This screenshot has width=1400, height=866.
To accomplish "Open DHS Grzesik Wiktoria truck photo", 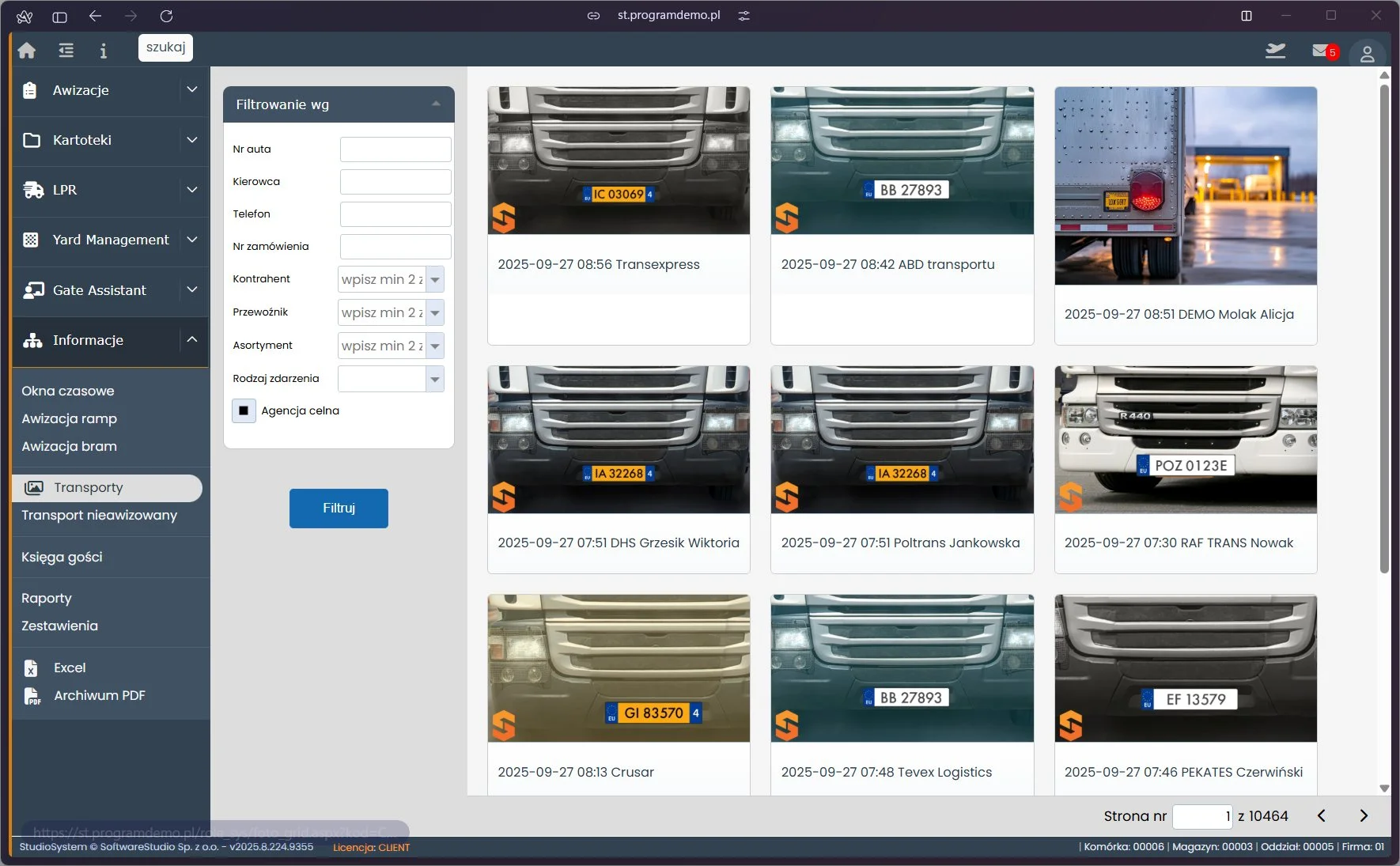I will tap(619, 440).
